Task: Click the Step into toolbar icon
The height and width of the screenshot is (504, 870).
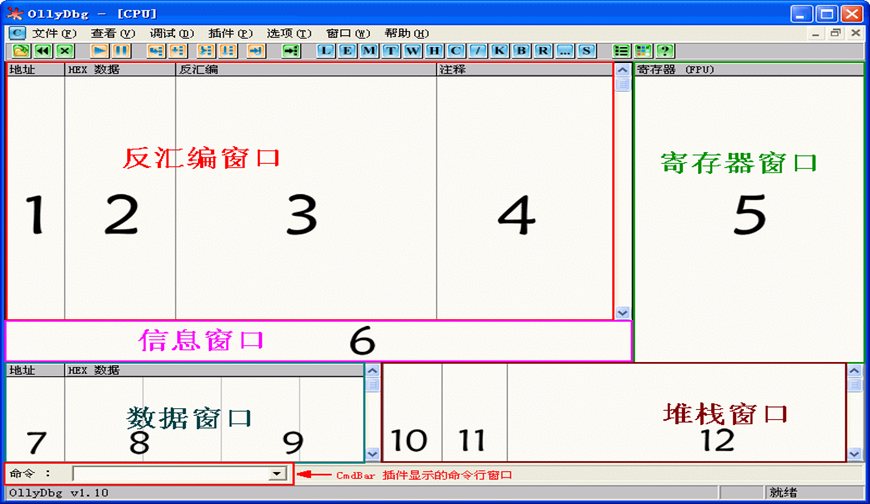Action: point(156,51)
